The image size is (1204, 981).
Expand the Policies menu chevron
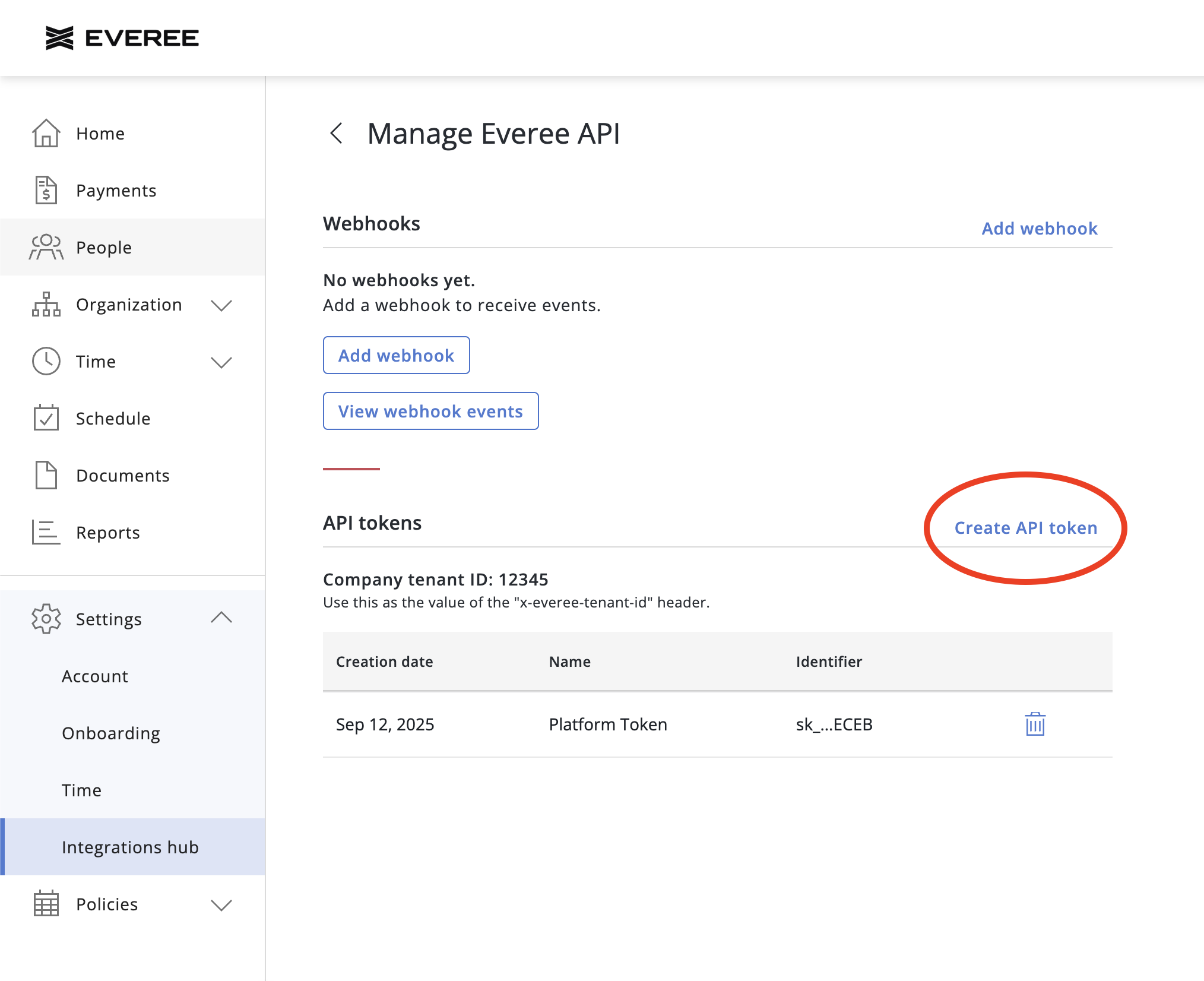[x=221, y=904]
